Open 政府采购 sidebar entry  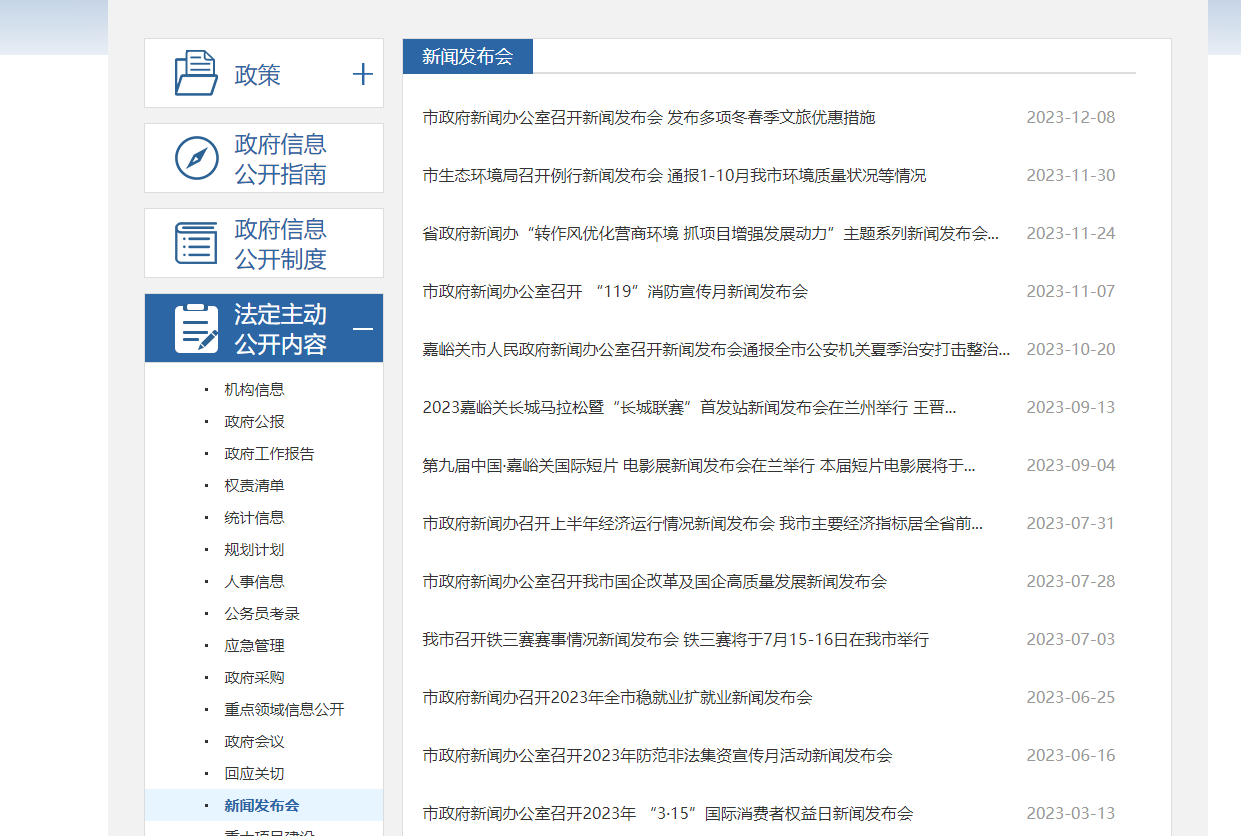[254, 677]
